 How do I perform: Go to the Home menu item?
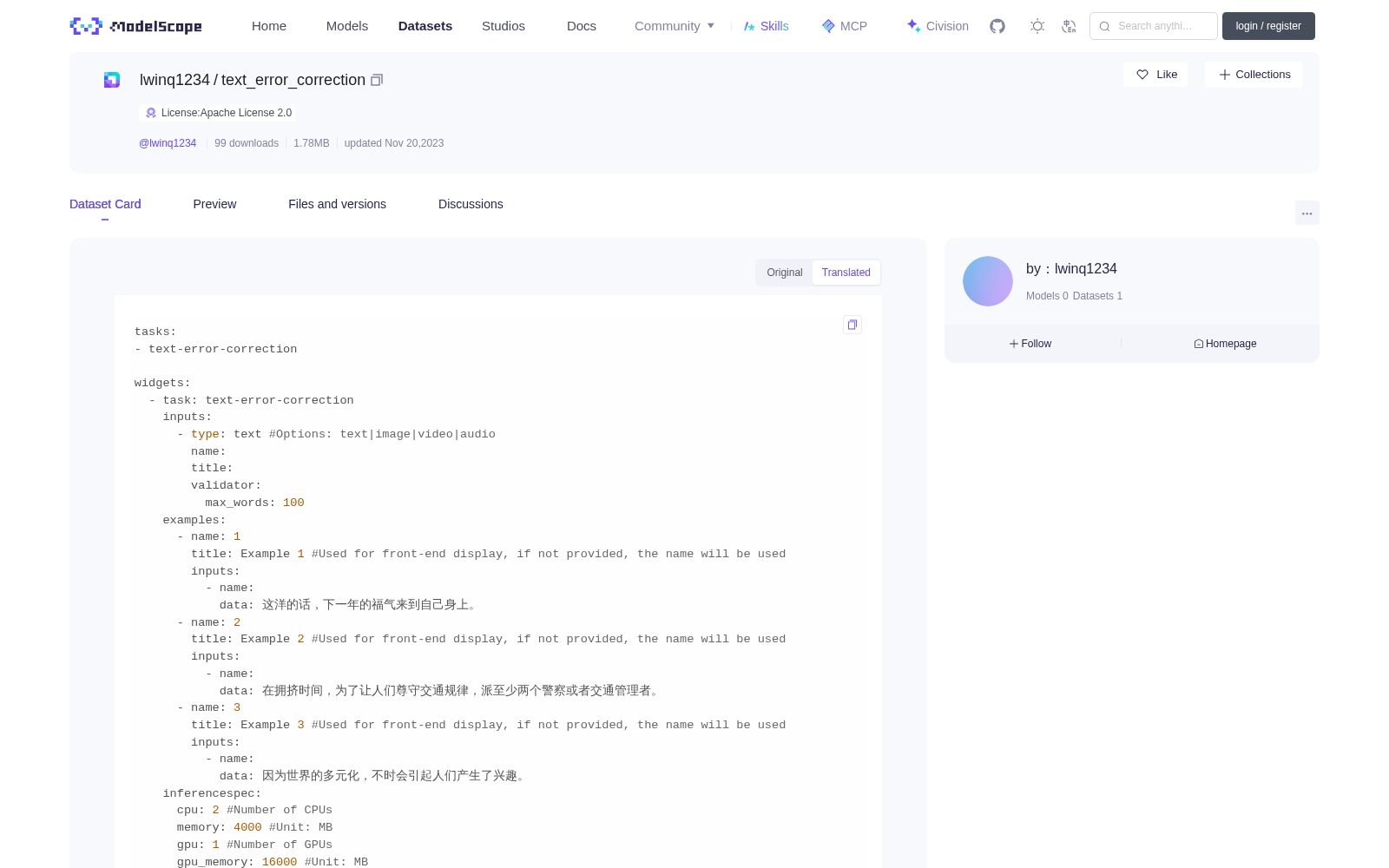tap(269, 26)
